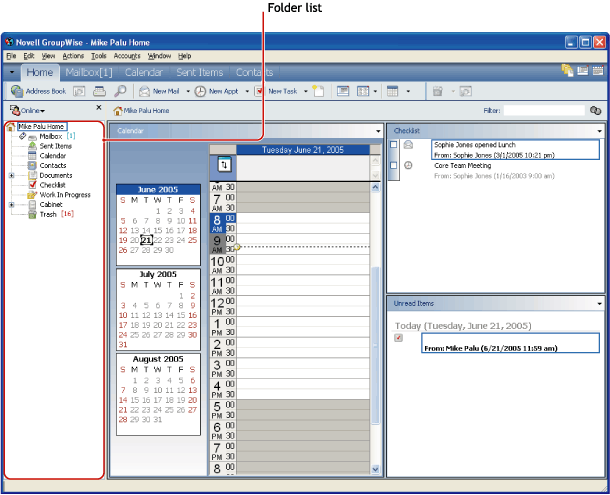The height and width of the screenshot is (495, 610).
Task: Select the 10:00 AM time slot
Action: click(x=303, y=260)
